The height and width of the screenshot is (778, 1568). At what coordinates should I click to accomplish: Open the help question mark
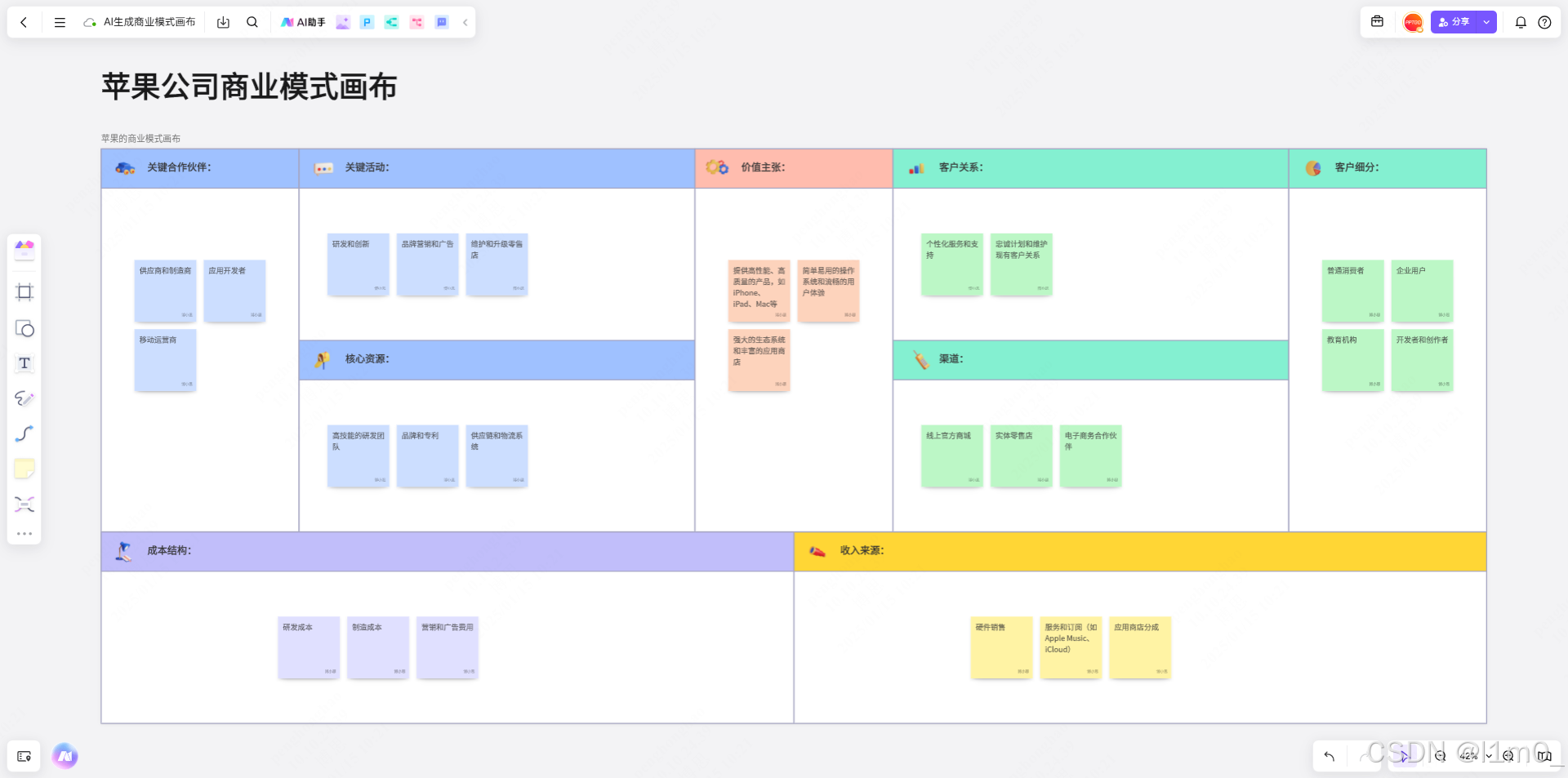click(1544, 22)
